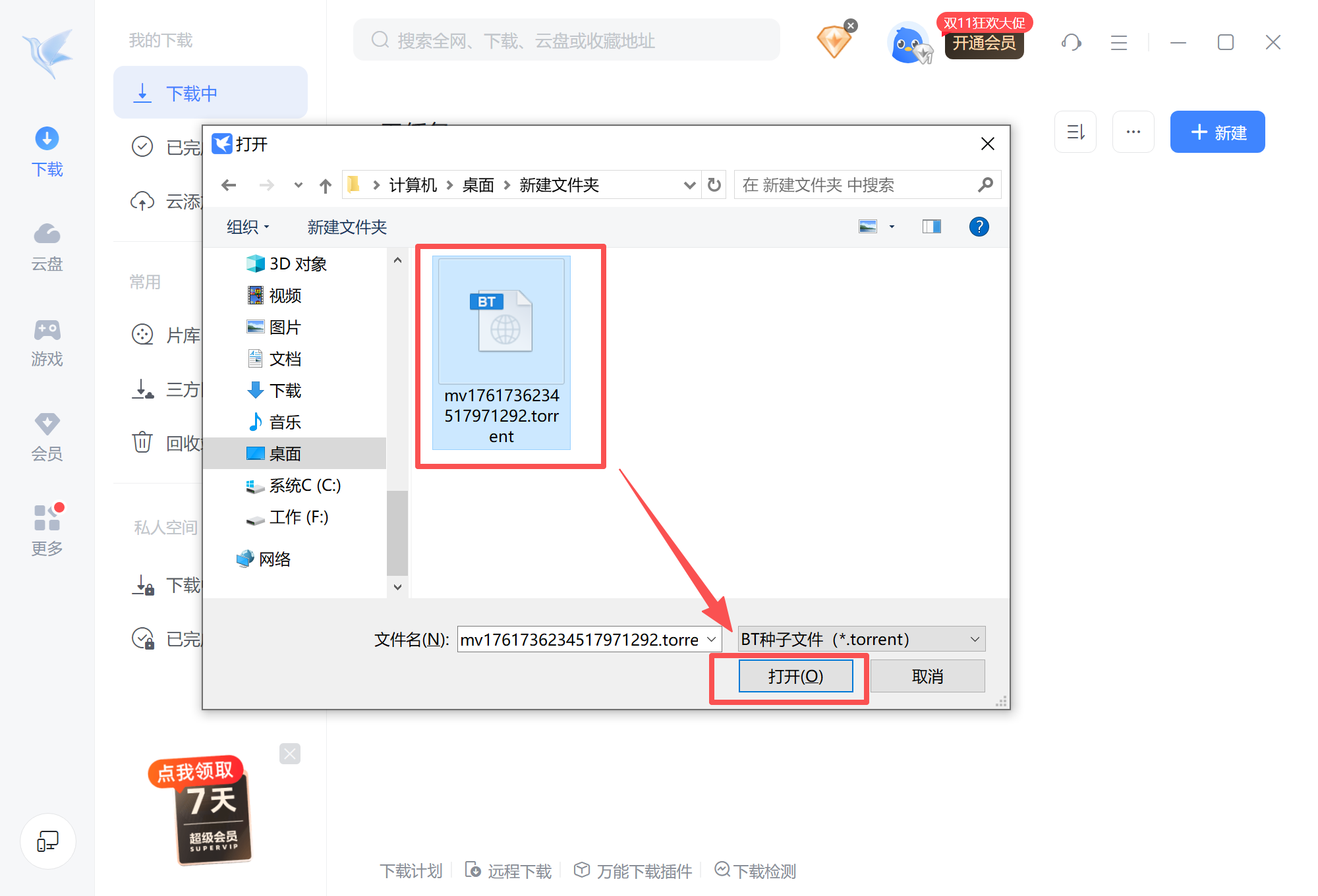The image size is (1318, 896).
Task: Expand the file type BT torrent dropdown
Action: (x=861, y=639)
